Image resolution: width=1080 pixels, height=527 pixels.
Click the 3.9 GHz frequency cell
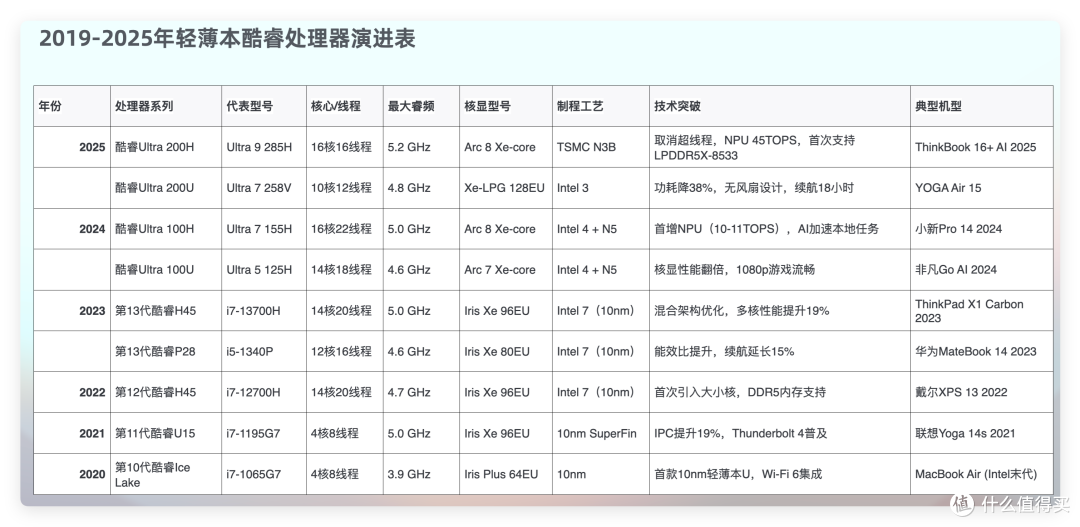[422, 474]
